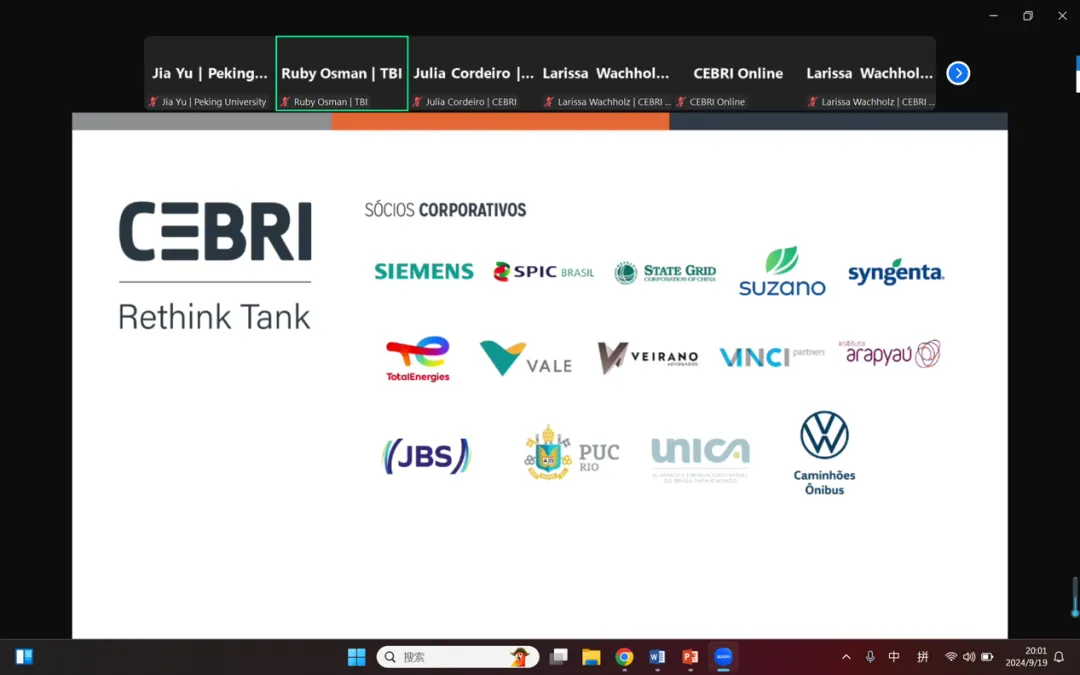Viewport: 1080px width, 675px height.
Task: Open Task View on the taskbar
Action: tap(558, 657)
